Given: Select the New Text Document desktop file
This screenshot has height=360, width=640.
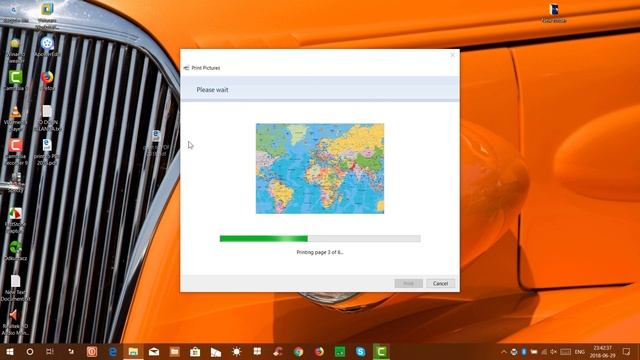Looking at the screenshot, I should (x=16, y=288).
